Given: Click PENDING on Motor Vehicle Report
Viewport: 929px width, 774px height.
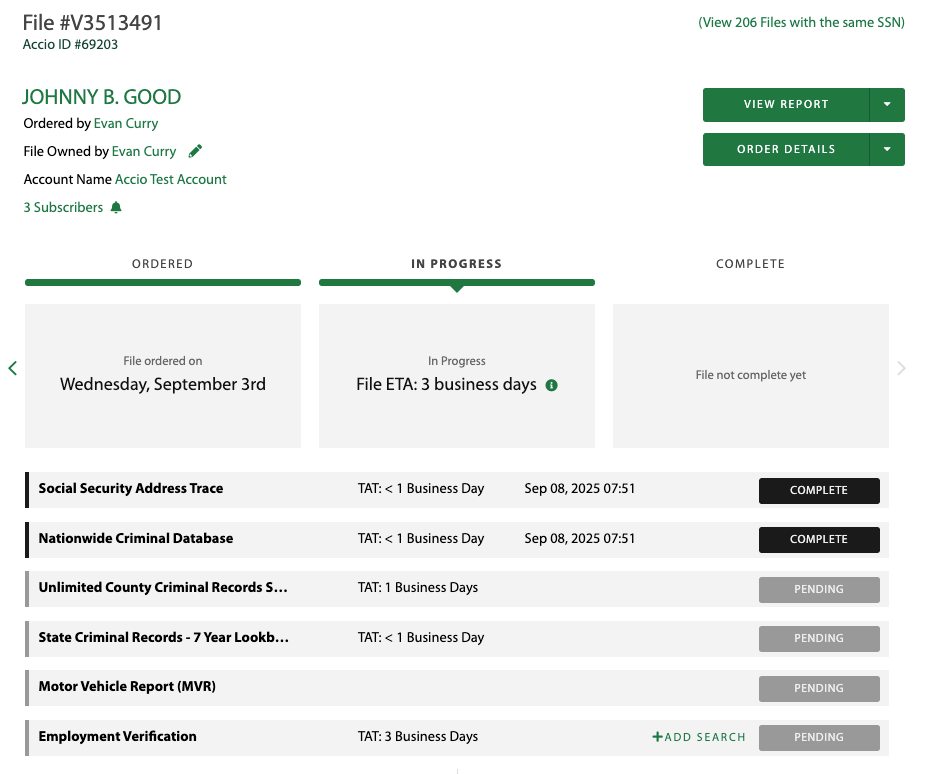Looking at the screenshot, I should 819,688.
